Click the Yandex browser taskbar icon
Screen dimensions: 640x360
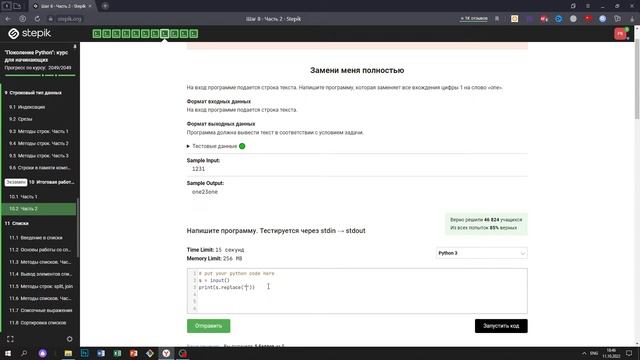166,353
